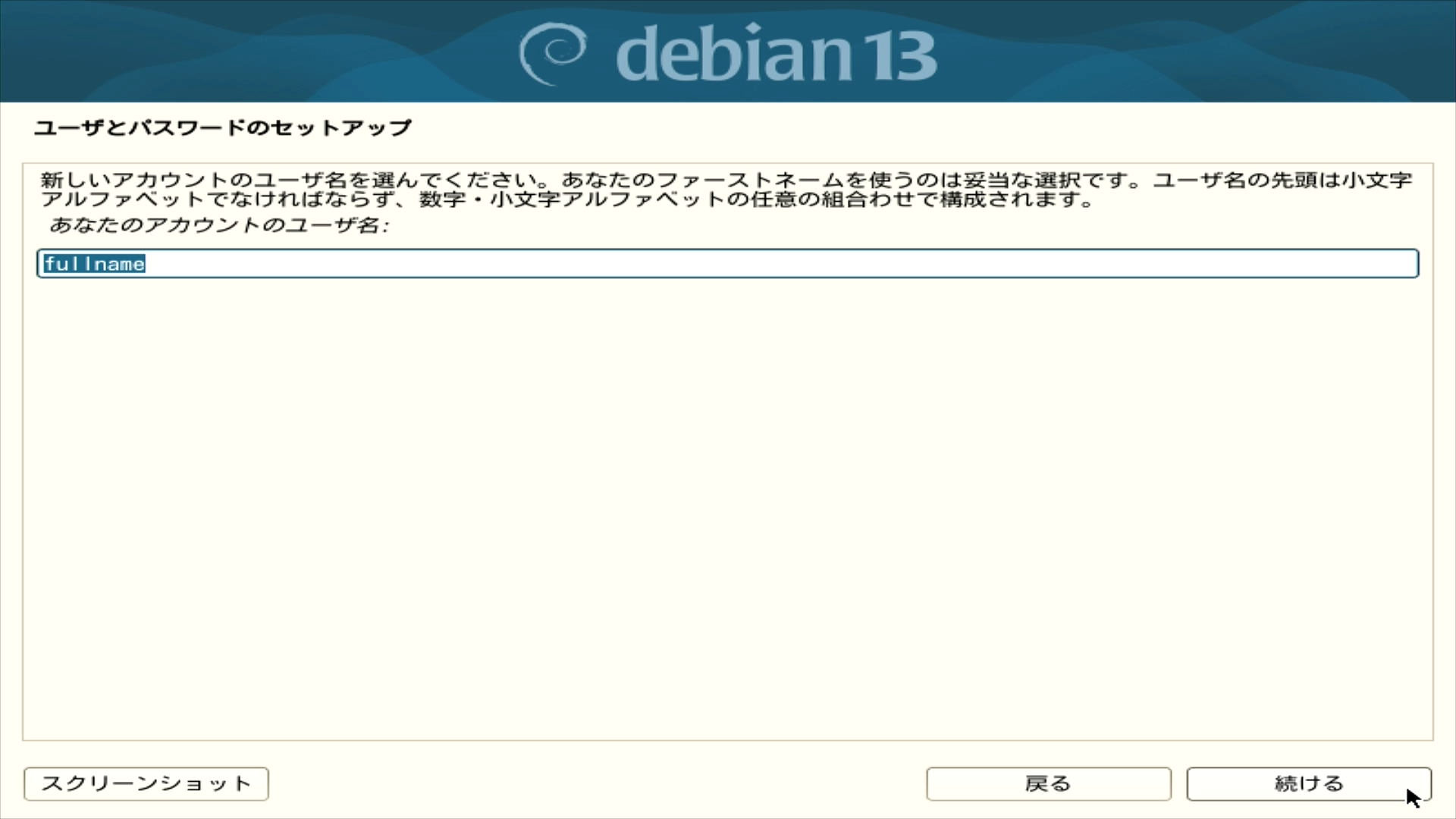The width and height of the screenshot is (1456, 819).
Task: Click 続ける to continue
Action: pyautogui.click(x=1309, y=783)
